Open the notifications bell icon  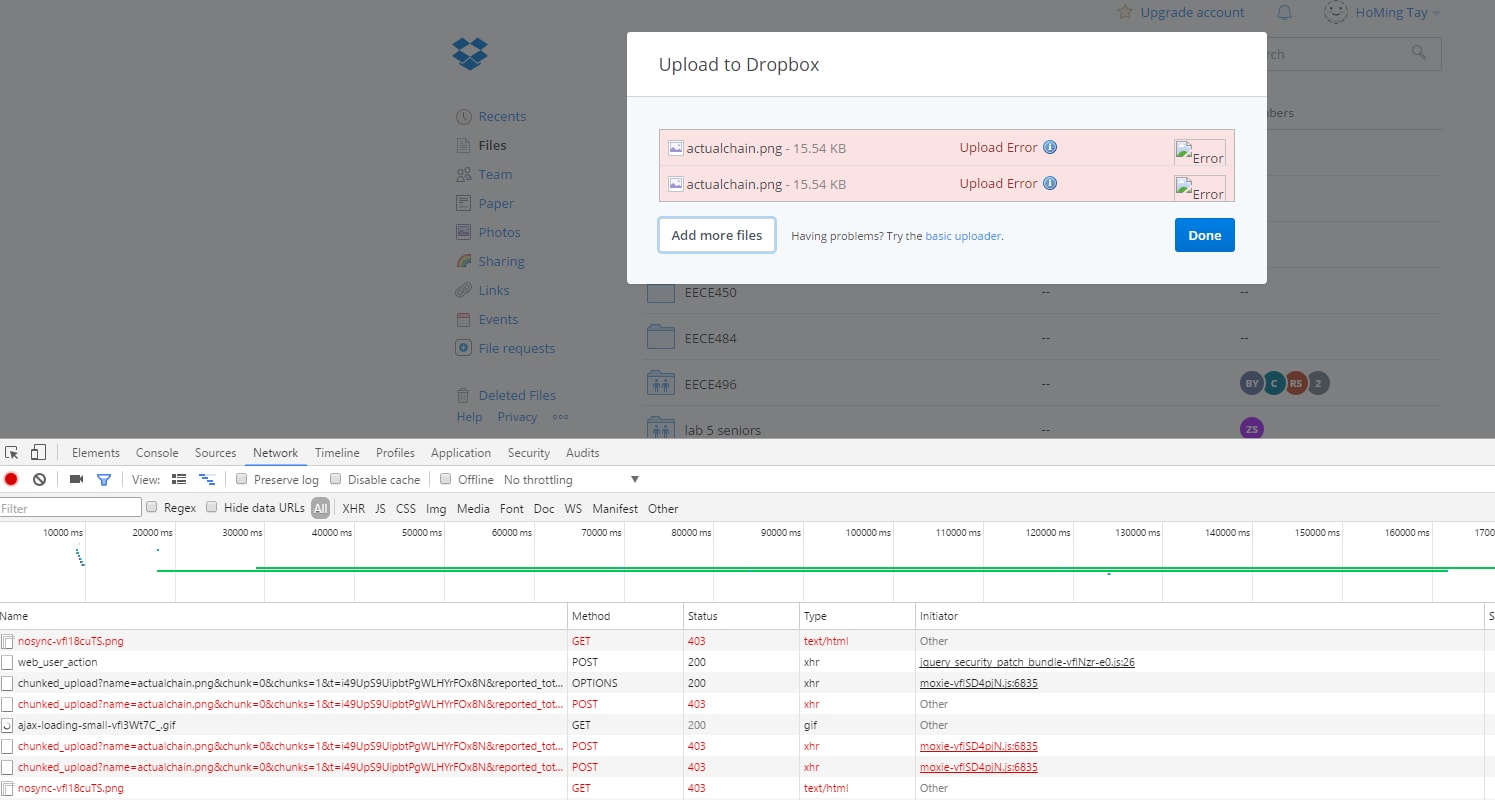tap(1285, 13)
